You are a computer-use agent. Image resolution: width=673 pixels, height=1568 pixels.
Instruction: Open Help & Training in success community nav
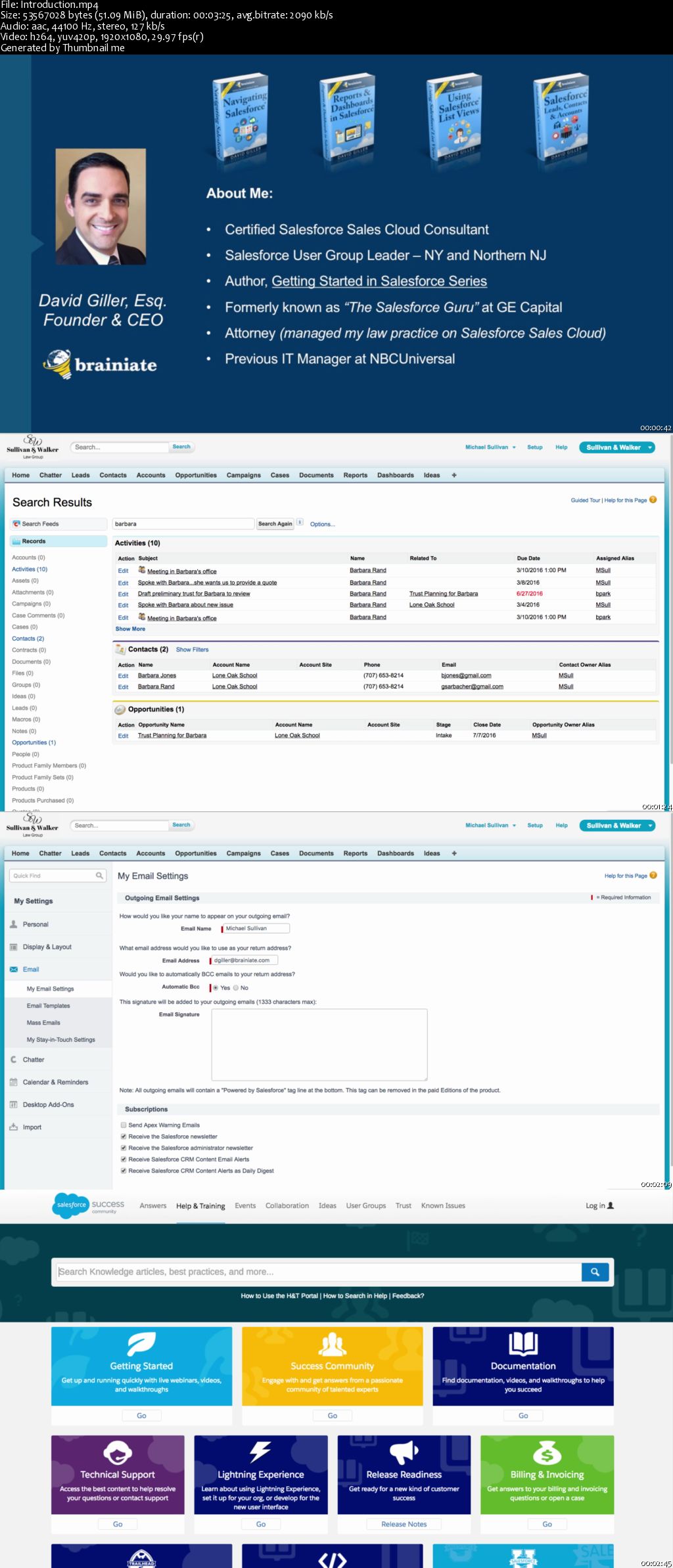tap(200, 1206)
